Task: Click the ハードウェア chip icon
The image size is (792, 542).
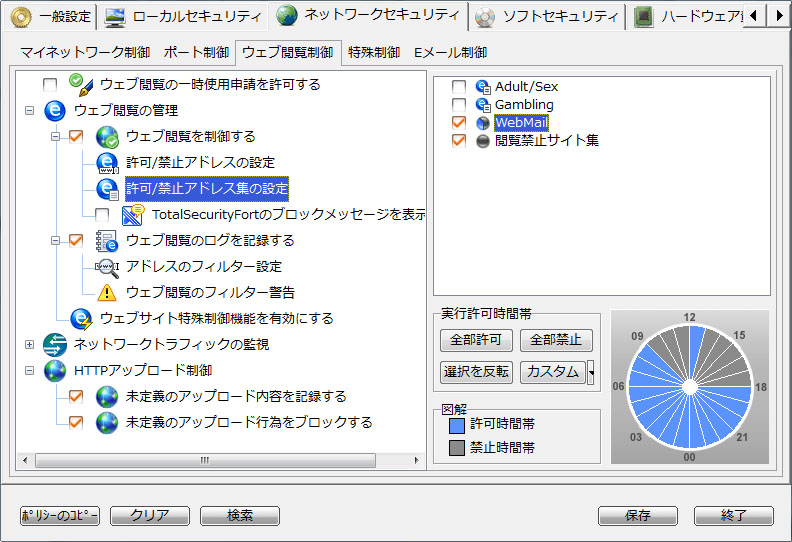Action: click(x=644, y=17)
